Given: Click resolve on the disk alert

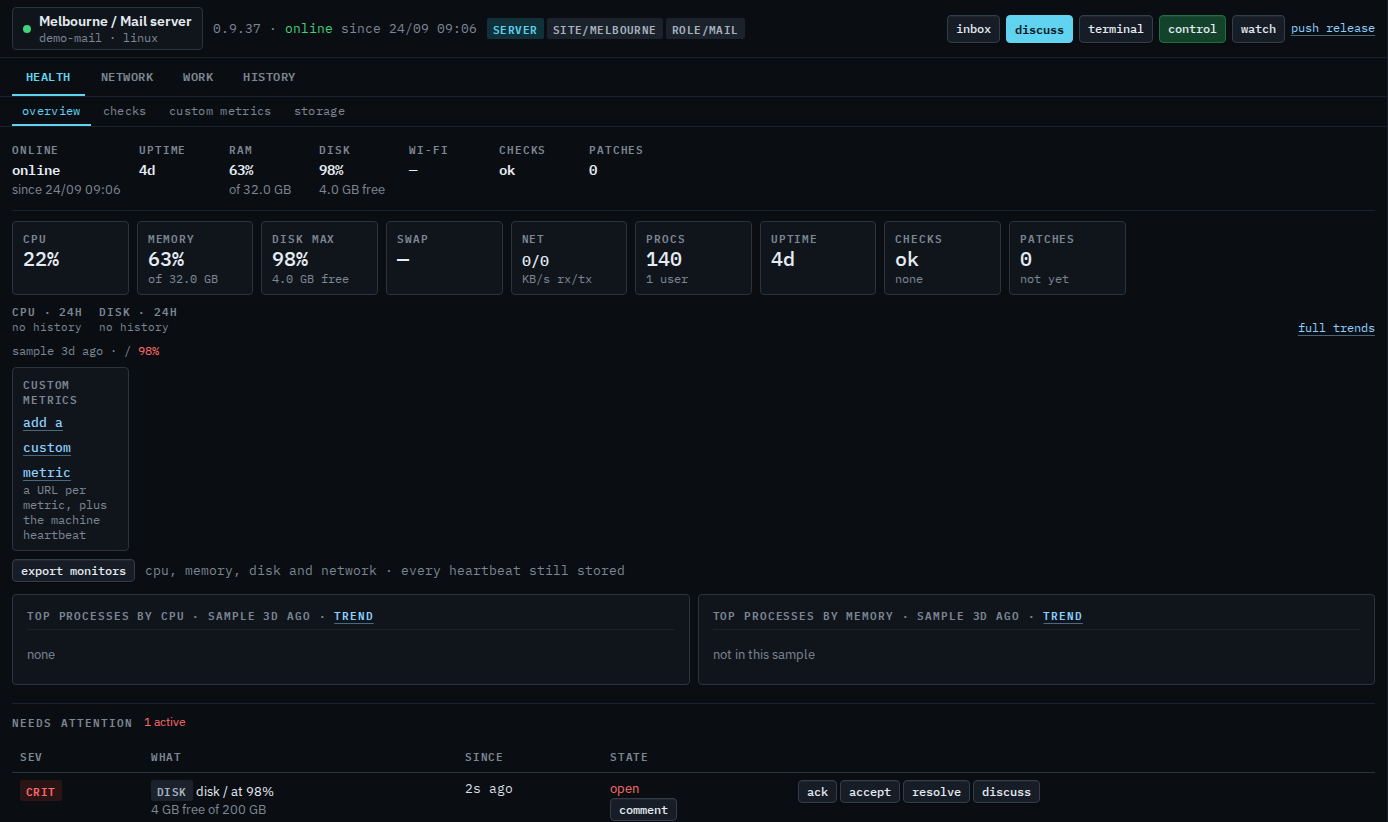Looking at the screenshot, I should tap(936, 792).
